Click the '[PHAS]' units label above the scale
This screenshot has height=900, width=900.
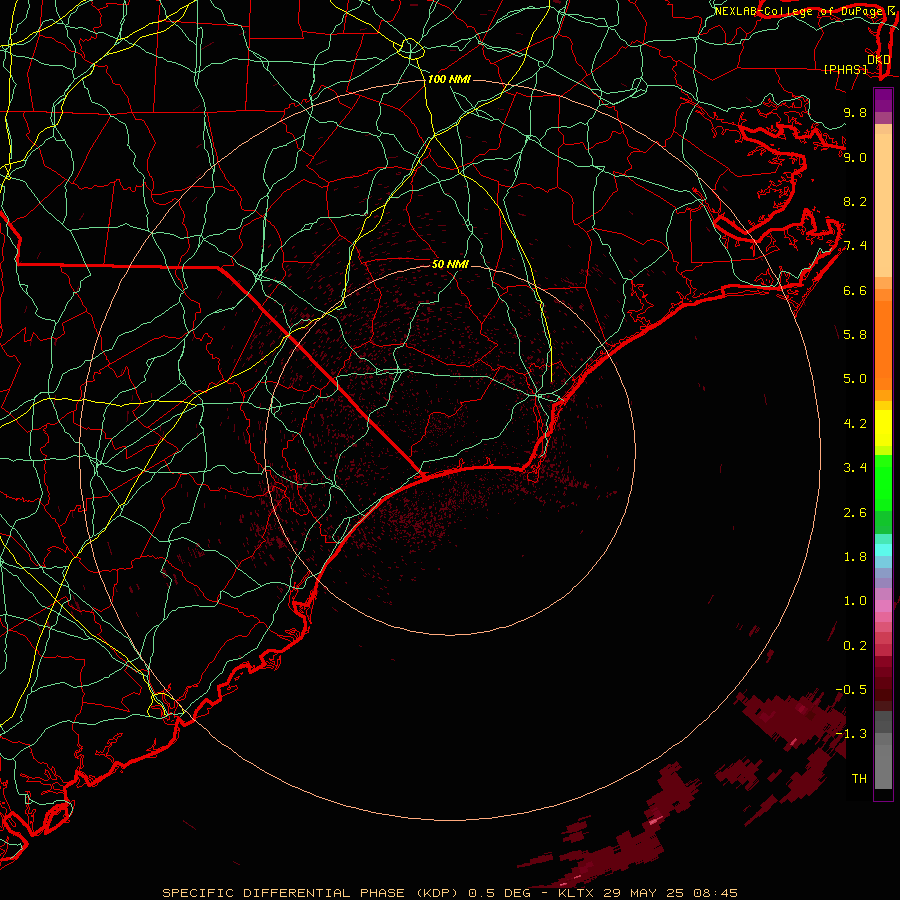(x=845, y=69)
